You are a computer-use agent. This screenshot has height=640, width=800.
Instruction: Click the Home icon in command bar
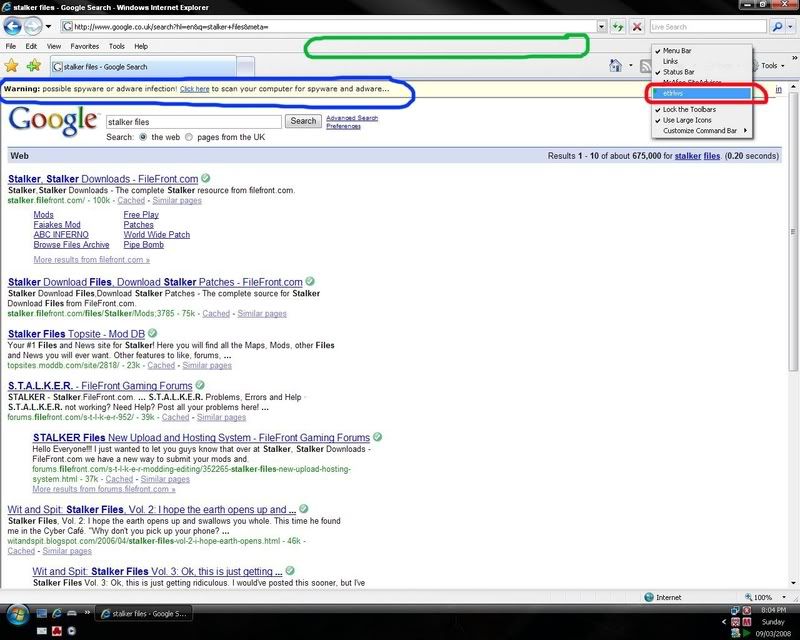[x=617, y=66]
